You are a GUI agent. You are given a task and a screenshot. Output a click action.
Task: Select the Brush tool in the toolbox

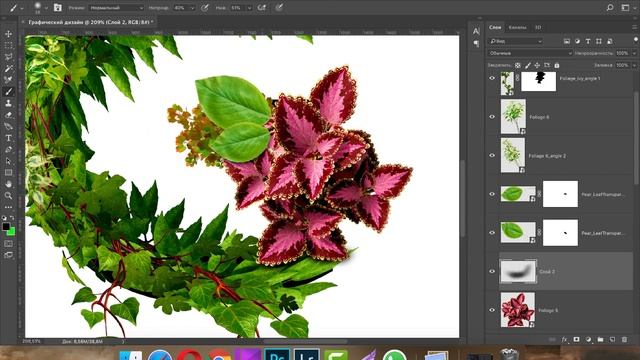tap(8, 92)
